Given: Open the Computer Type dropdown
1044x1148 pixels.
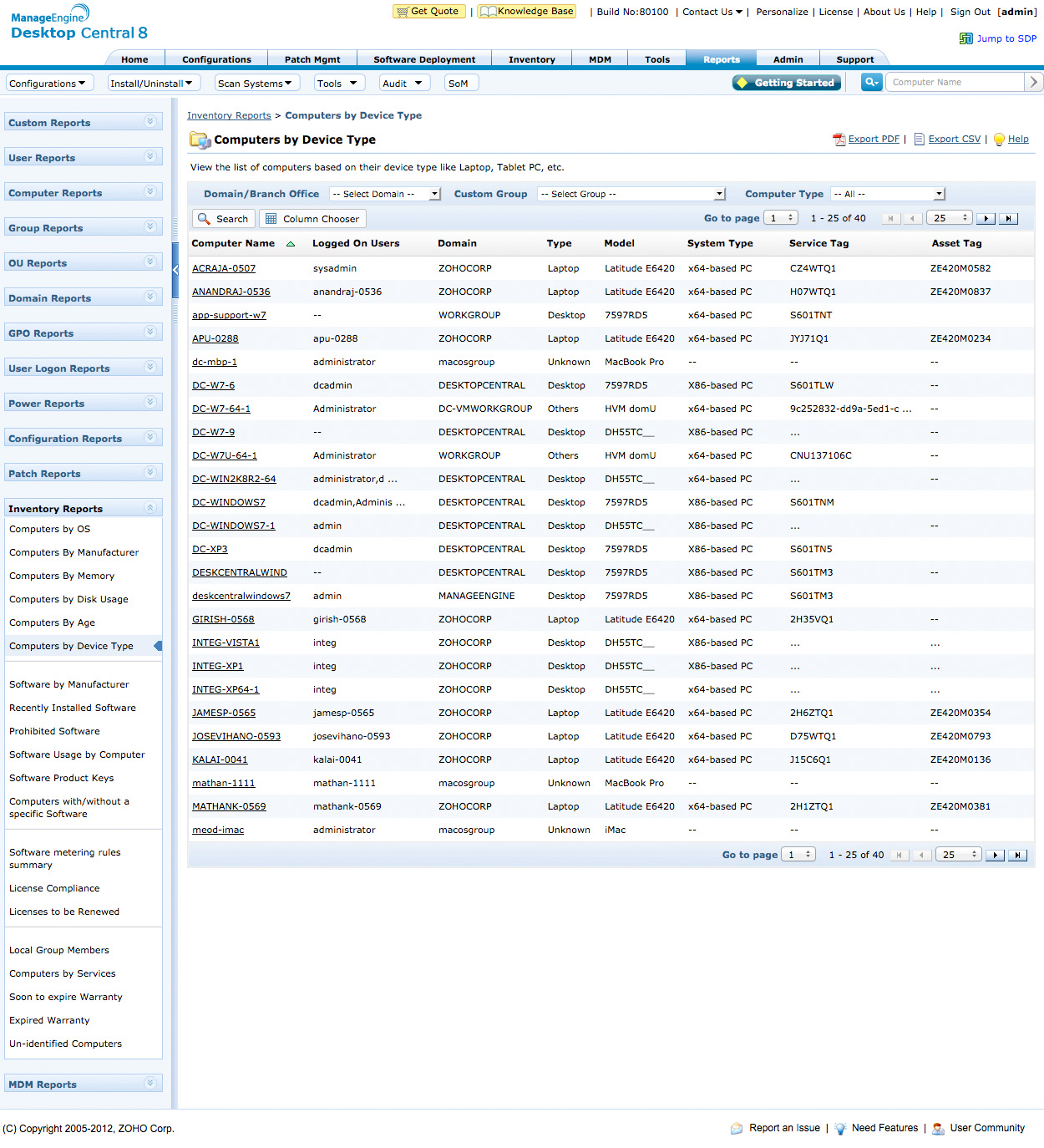Looking at the screenshot, I should click(x=888, y=194).
